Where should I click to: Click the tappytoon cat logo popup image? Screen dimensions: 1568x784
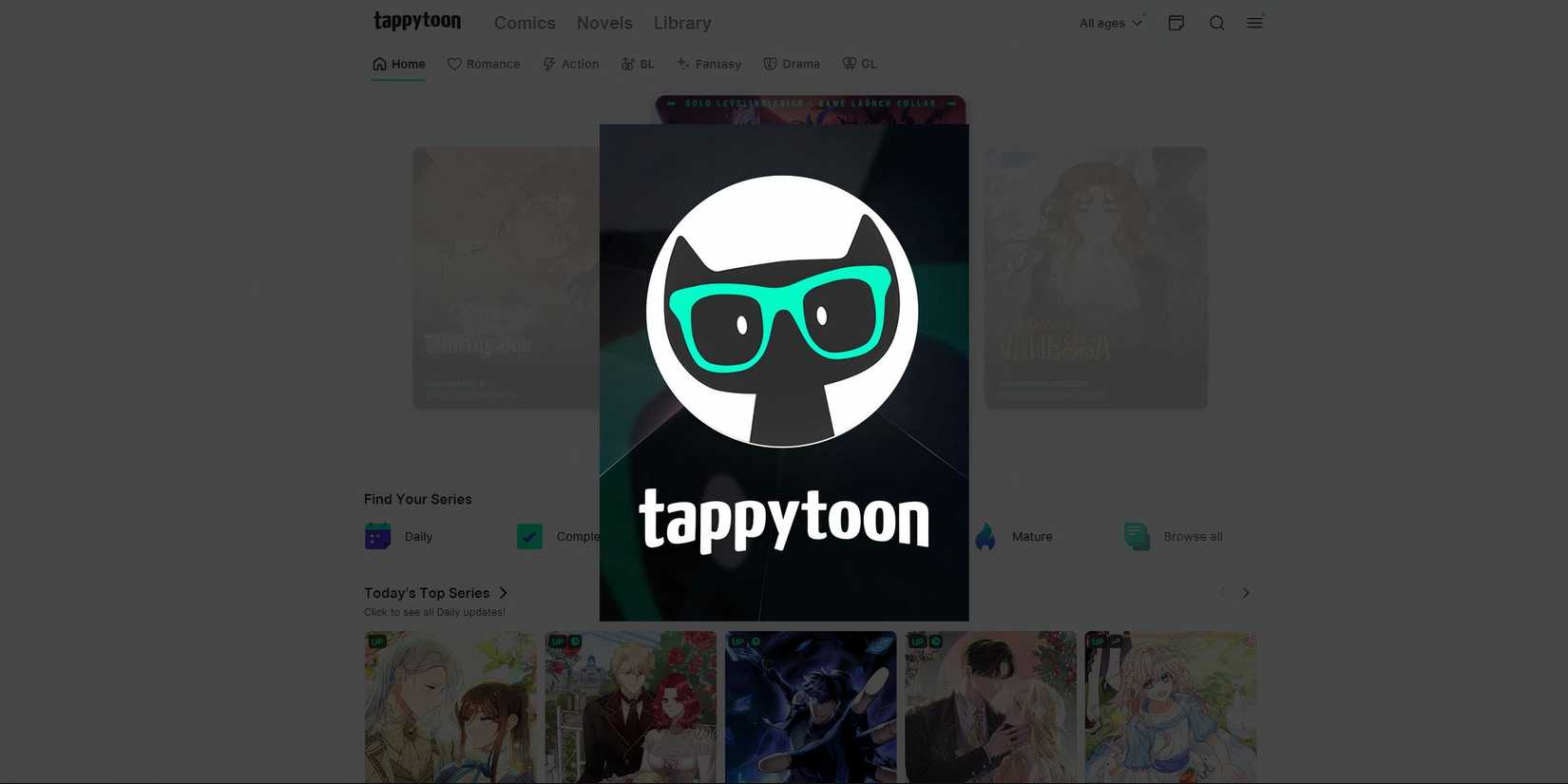click(x=784, y=373)
